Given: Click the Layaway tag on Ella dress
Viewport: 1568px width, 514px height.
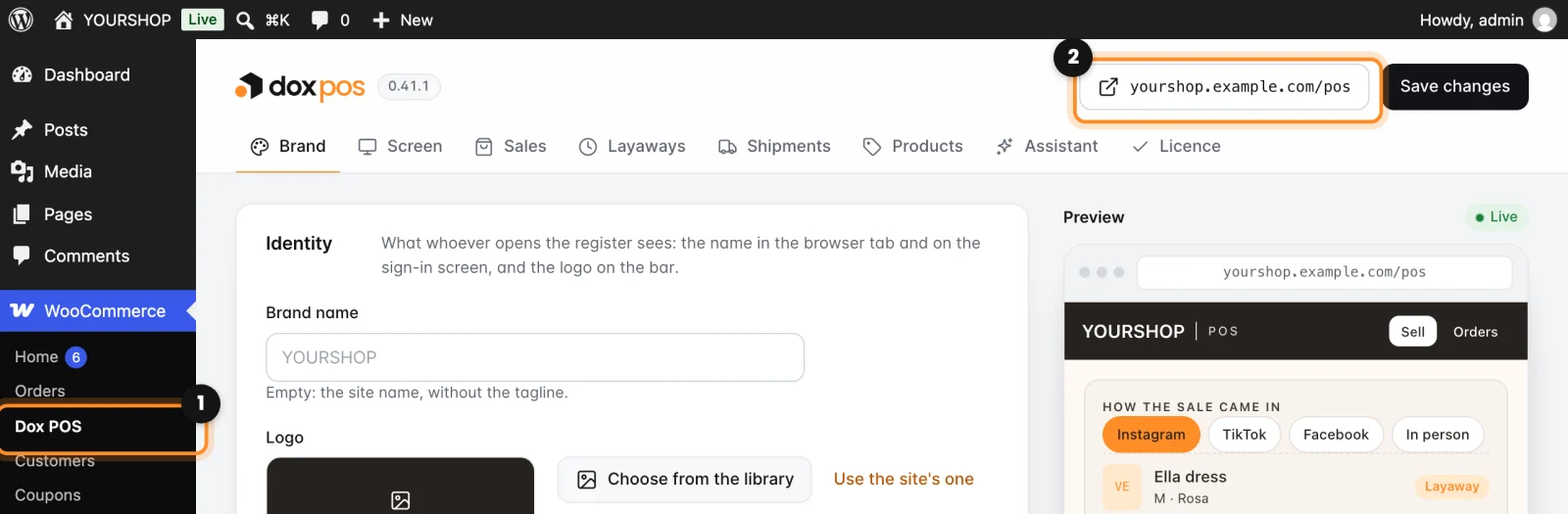Looking at the screenshot, I should tap(1451, 487).
